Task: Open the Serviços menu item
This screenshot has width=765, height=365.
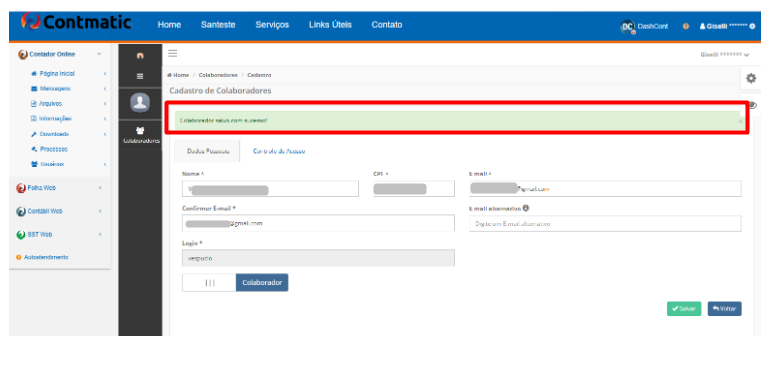Action: coord(272,25)
